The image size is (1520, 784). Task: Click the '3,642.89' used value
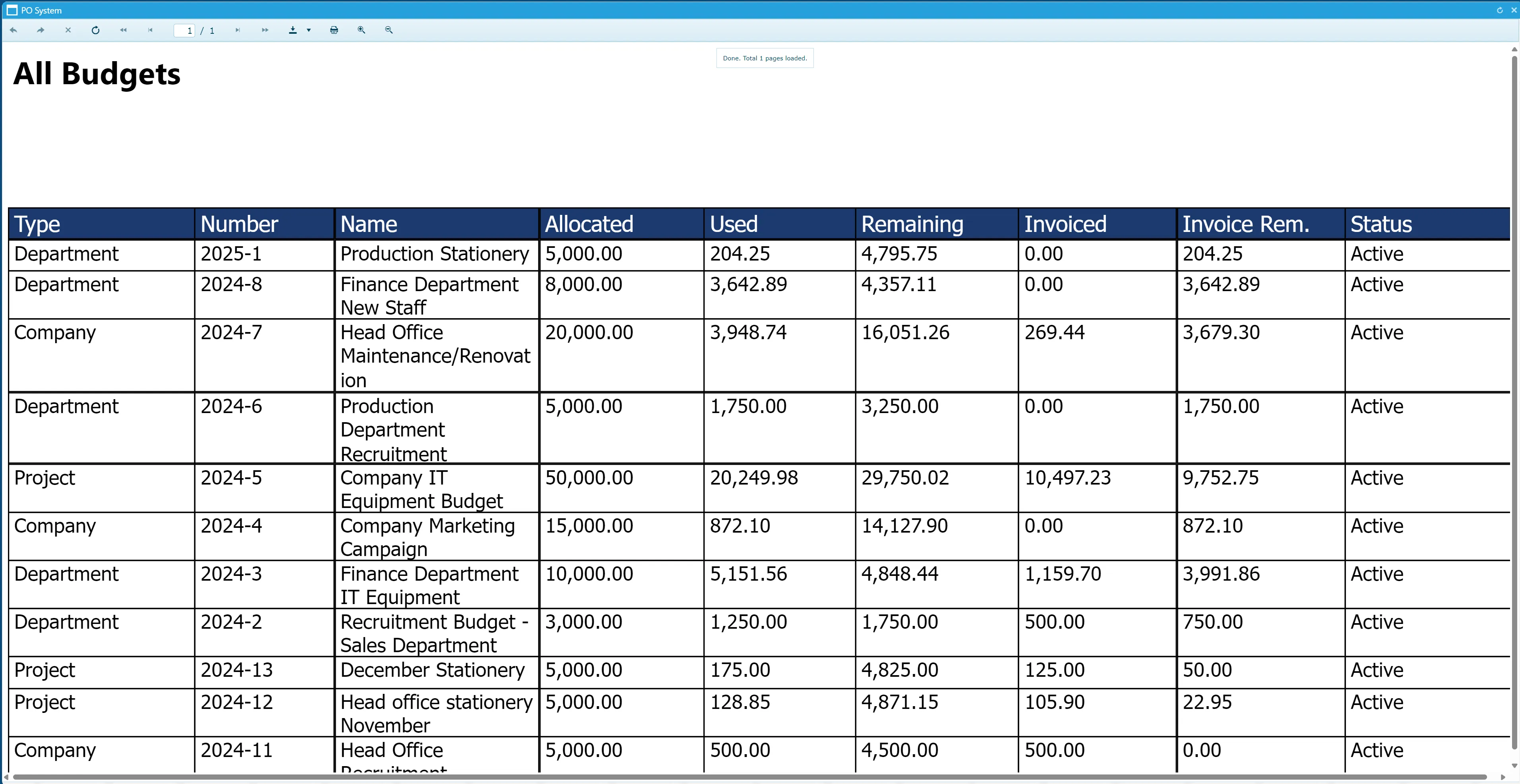pyautogui.click(x=748, y=285)
